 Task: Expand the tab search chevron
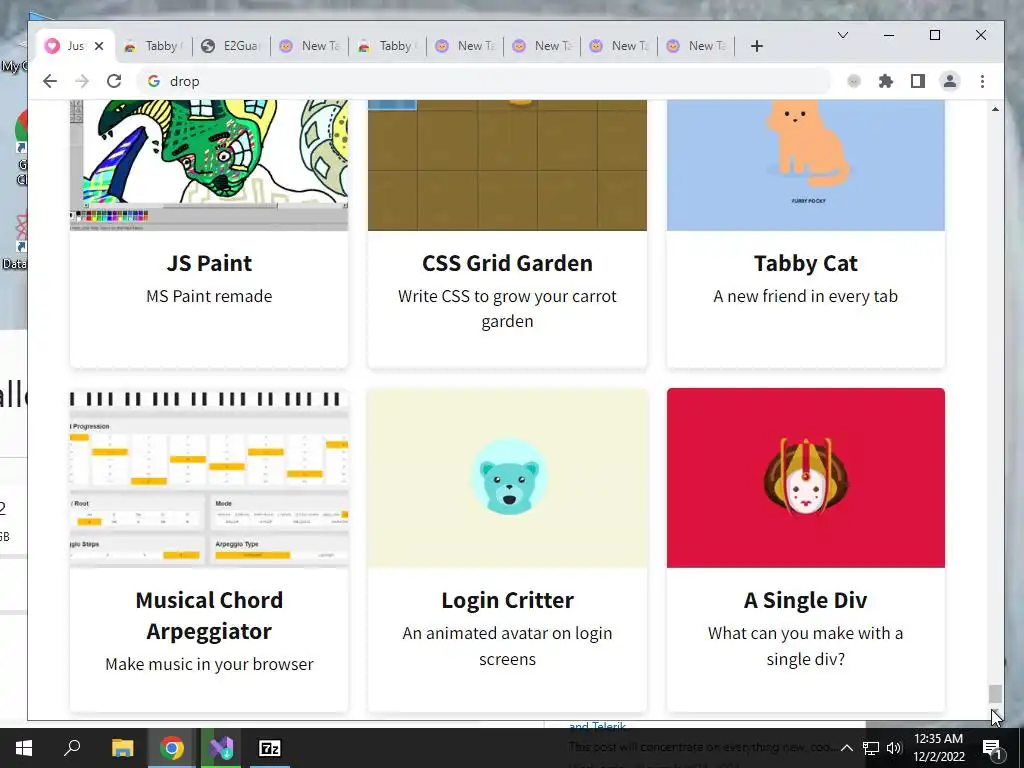click(843, 35)
